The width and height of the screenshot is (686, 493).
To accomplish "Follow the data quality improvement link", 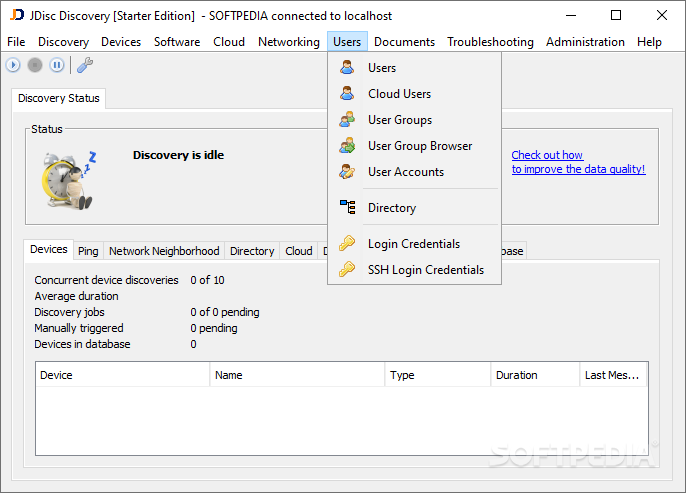I will point(578,162).
